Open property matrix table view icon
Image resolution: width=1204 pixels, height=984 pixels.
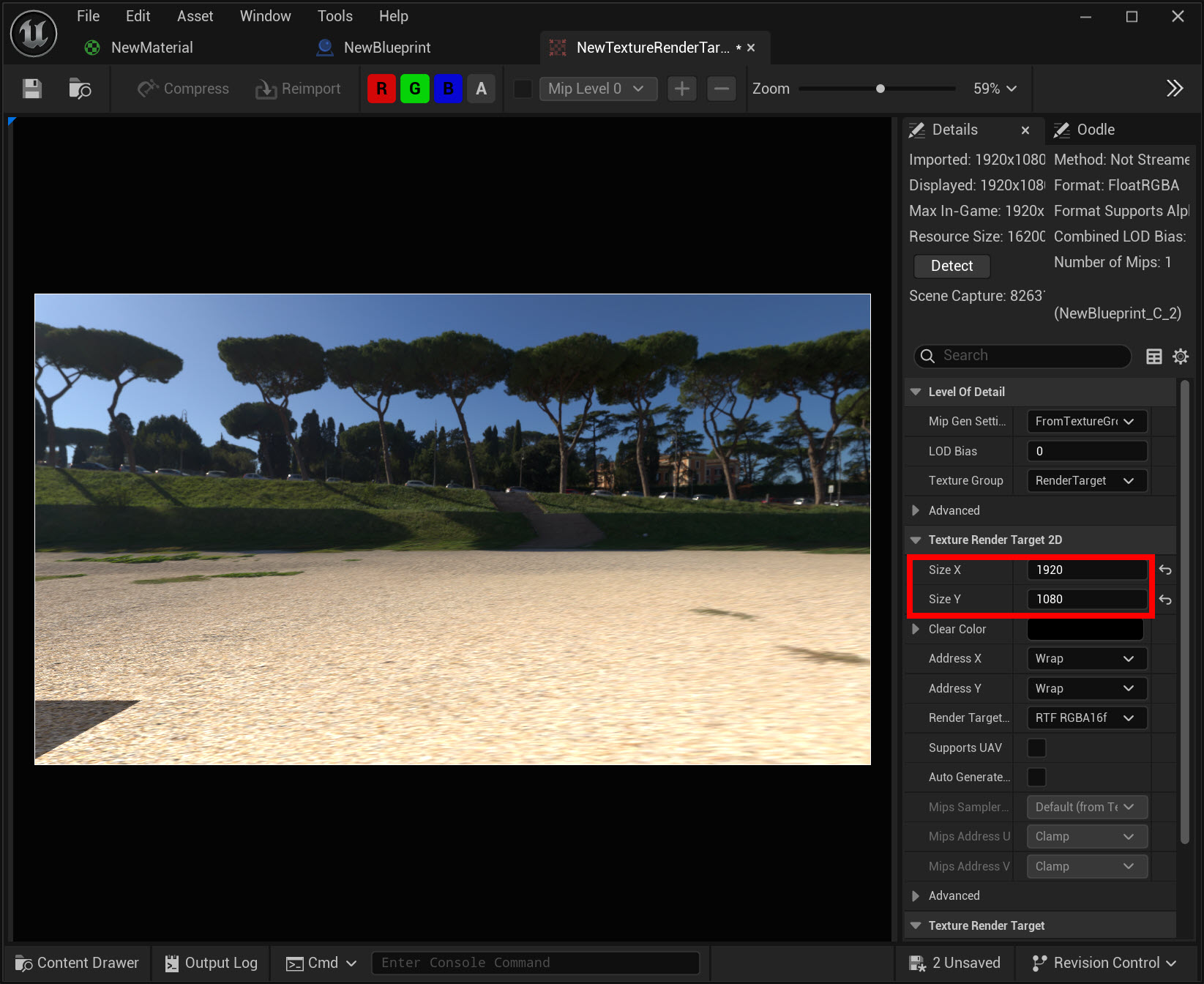coord(1154,357)
